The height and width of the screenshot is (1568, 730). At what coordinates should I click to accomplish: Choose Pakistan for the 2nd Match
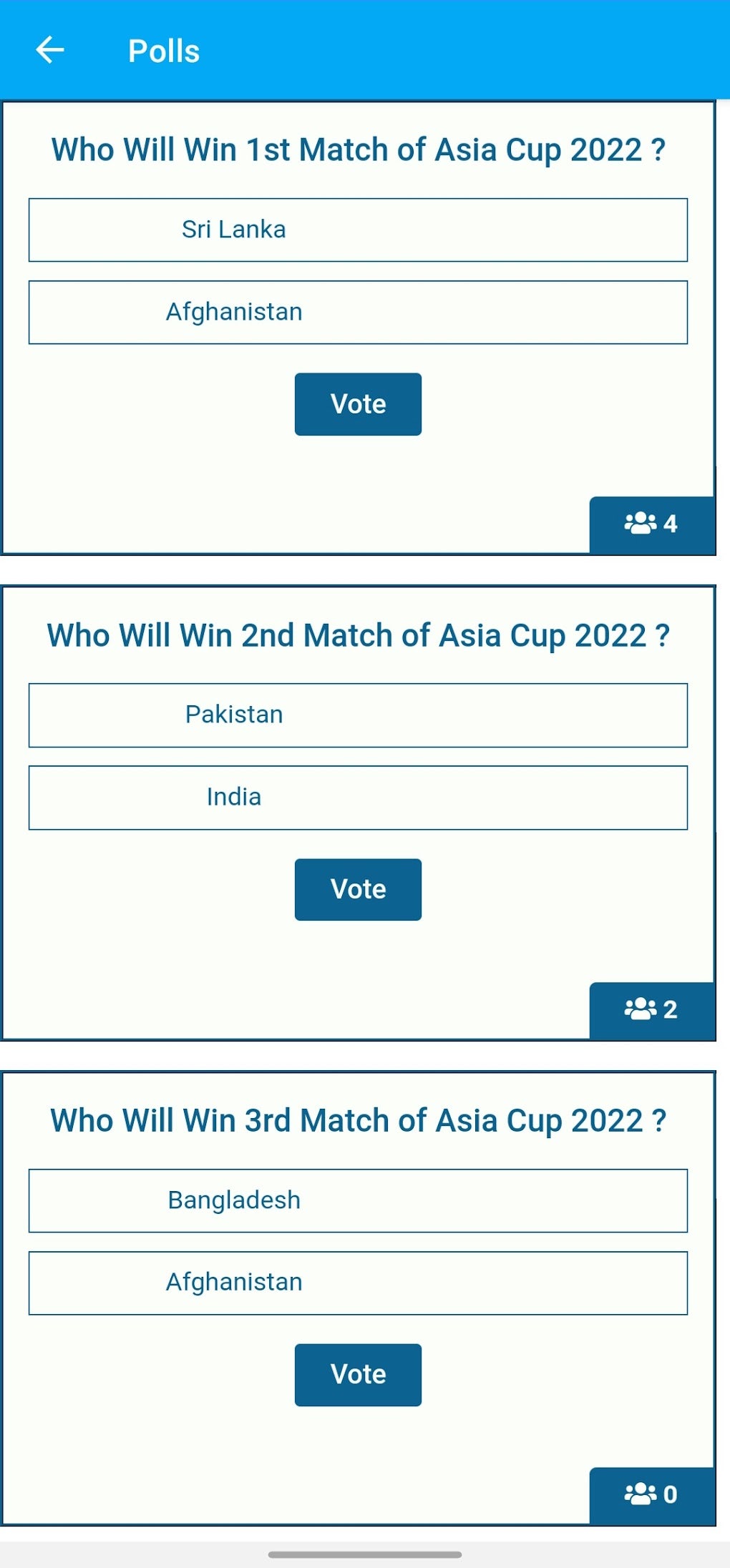[358, 715]
